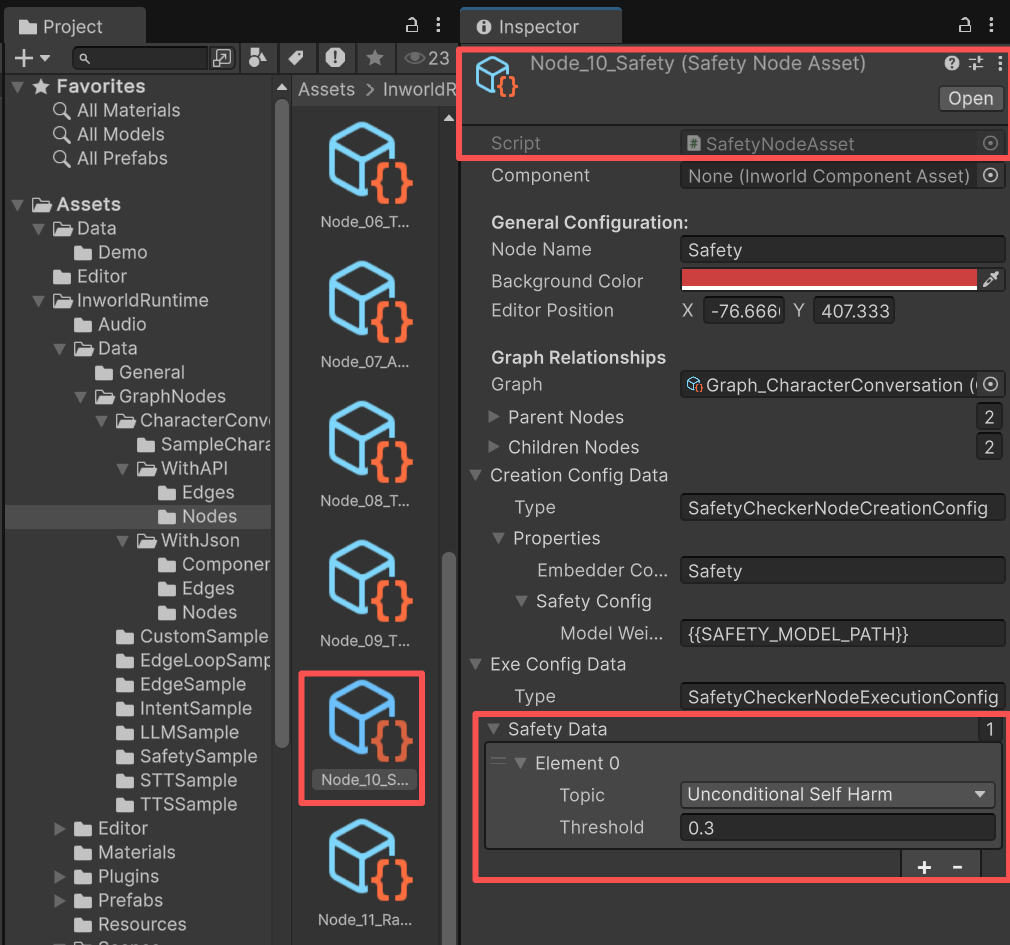The width and height of the screenshot is (1010, 945).
Task: Click the InworldR breadcrumb segment
Action: pos(419,90)
